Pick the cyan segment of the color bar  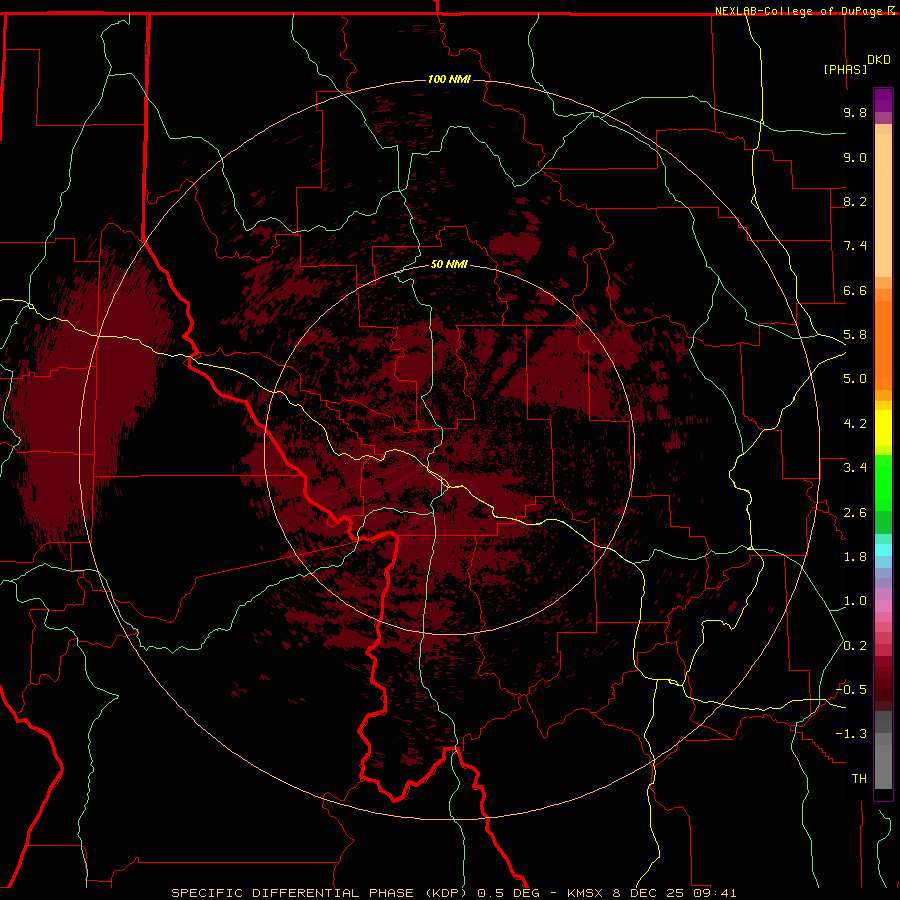pos(883,550)
